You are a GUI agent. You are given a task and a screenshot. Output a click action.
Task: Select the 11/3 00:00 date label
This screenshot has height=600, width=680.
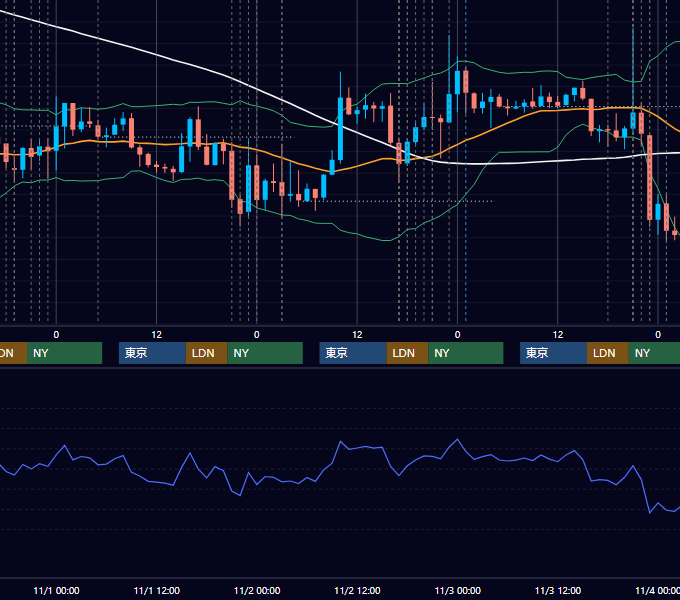458,590
